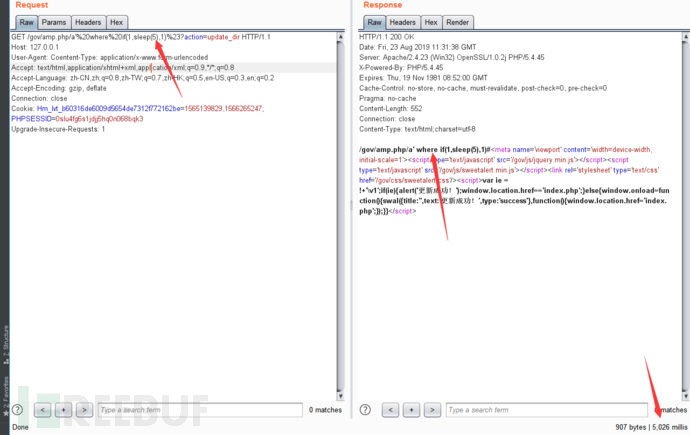Click the User-Agent request header line
This screenshot has height=435, width=690.
110,57
